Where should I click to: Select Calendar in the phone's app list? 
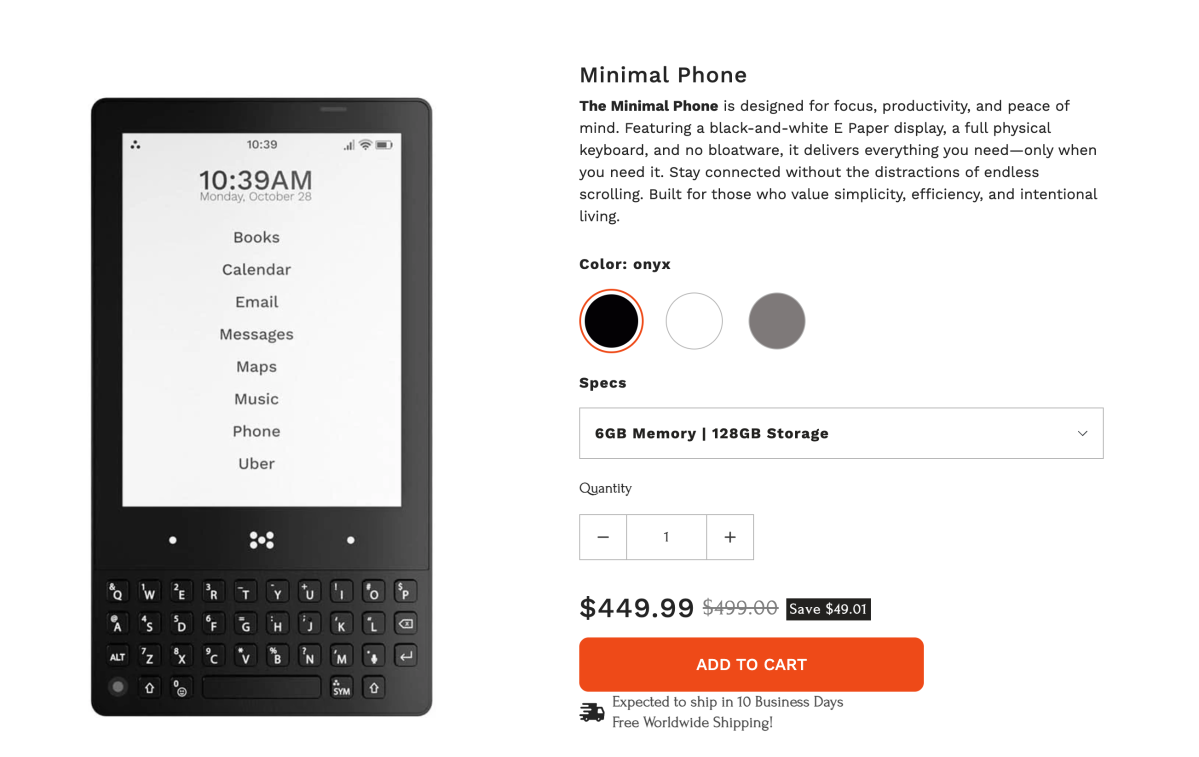(256, 270)
